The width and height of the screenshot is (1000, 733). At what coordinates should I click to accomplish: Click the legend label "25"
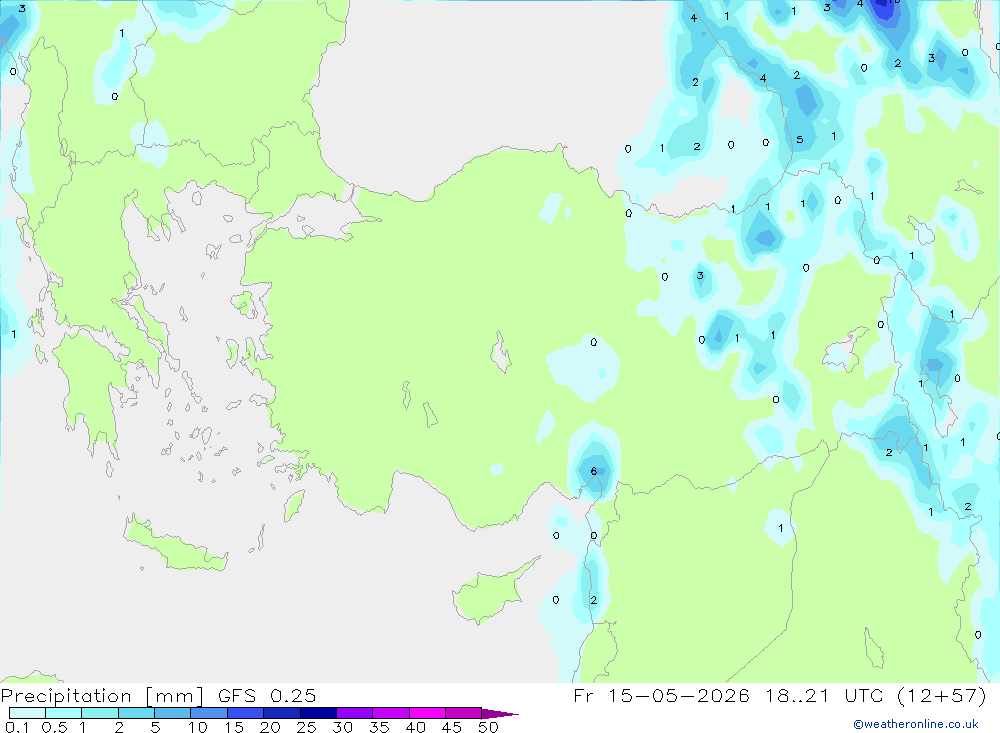click(x=306, y=727)
